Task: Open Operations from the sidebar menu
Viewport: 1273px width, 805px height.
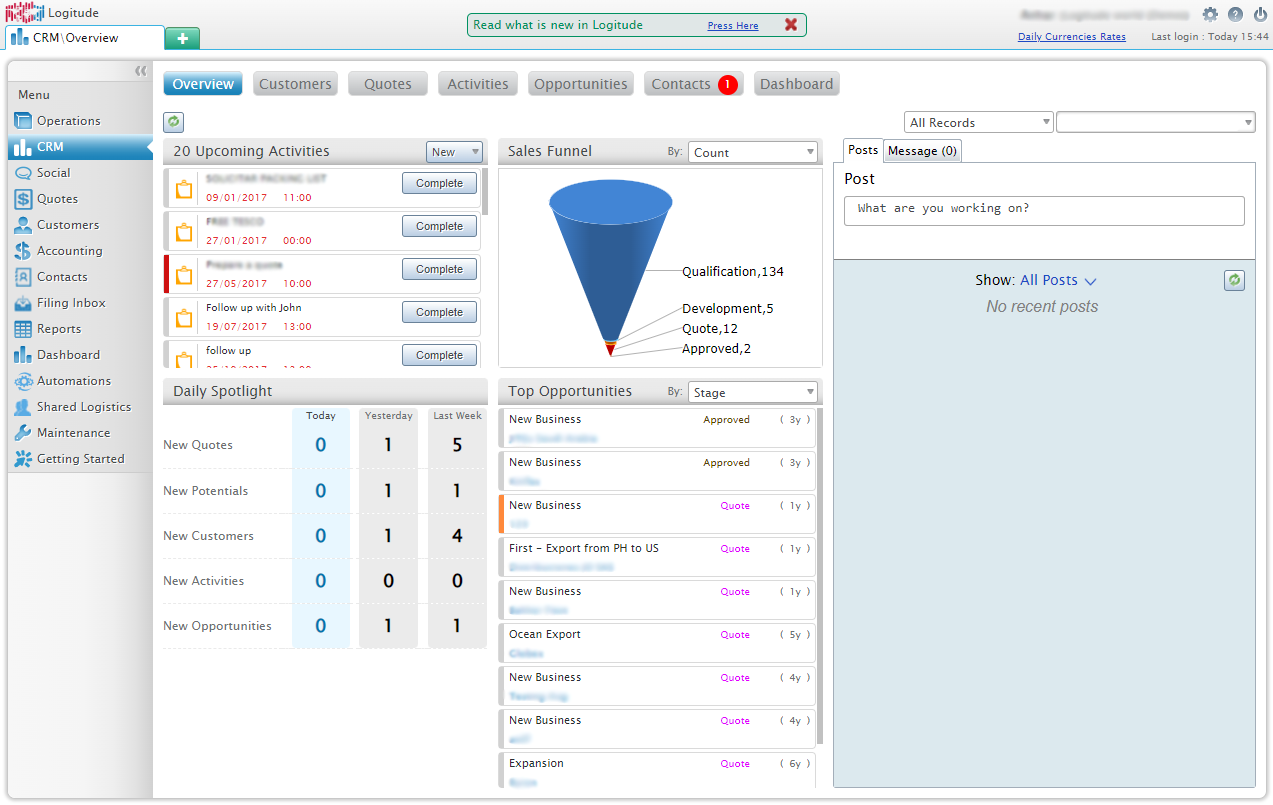Action: (80, 121)
